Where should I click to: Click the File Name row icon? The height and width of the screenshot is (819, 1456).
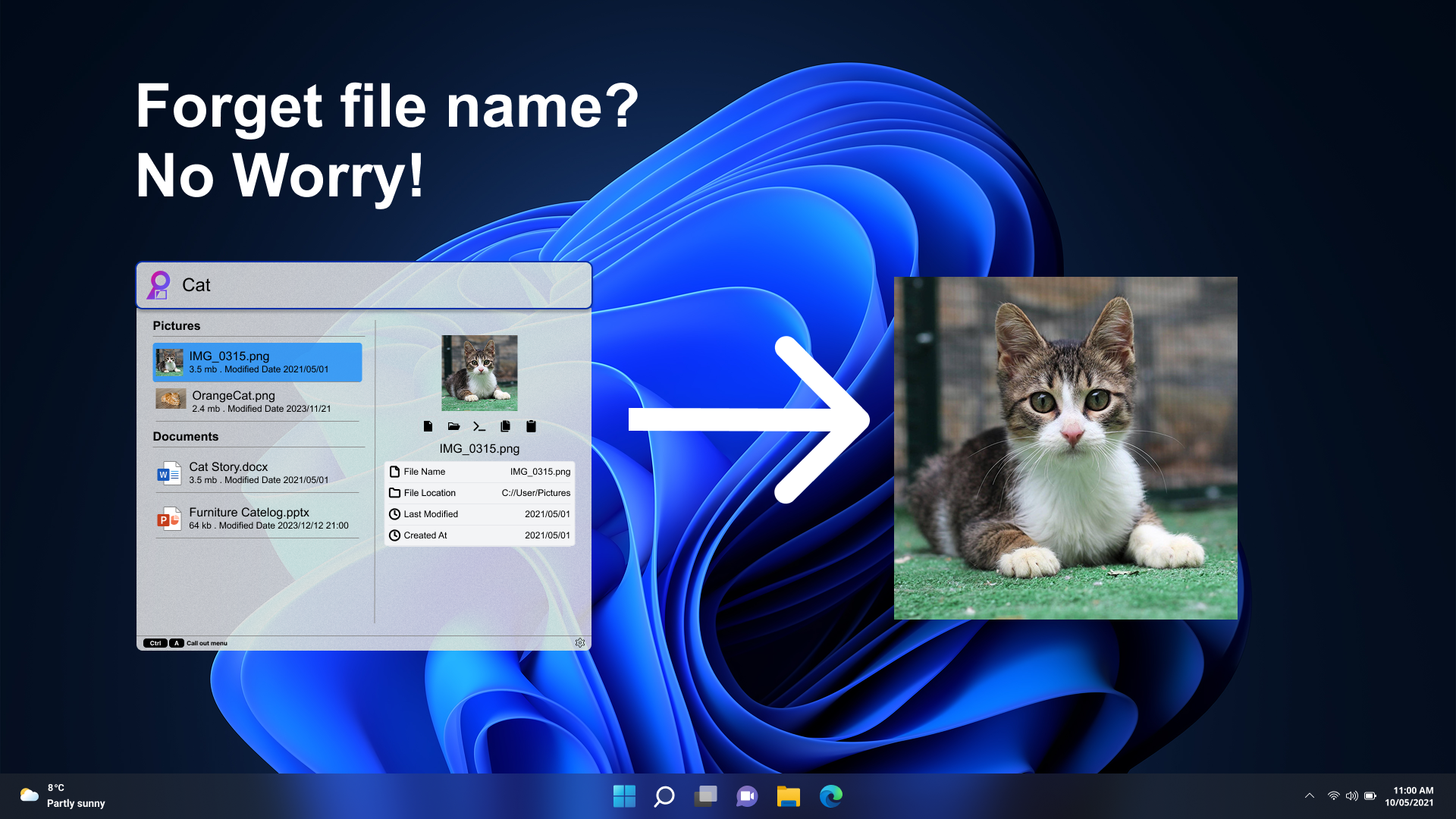(395, 471)
